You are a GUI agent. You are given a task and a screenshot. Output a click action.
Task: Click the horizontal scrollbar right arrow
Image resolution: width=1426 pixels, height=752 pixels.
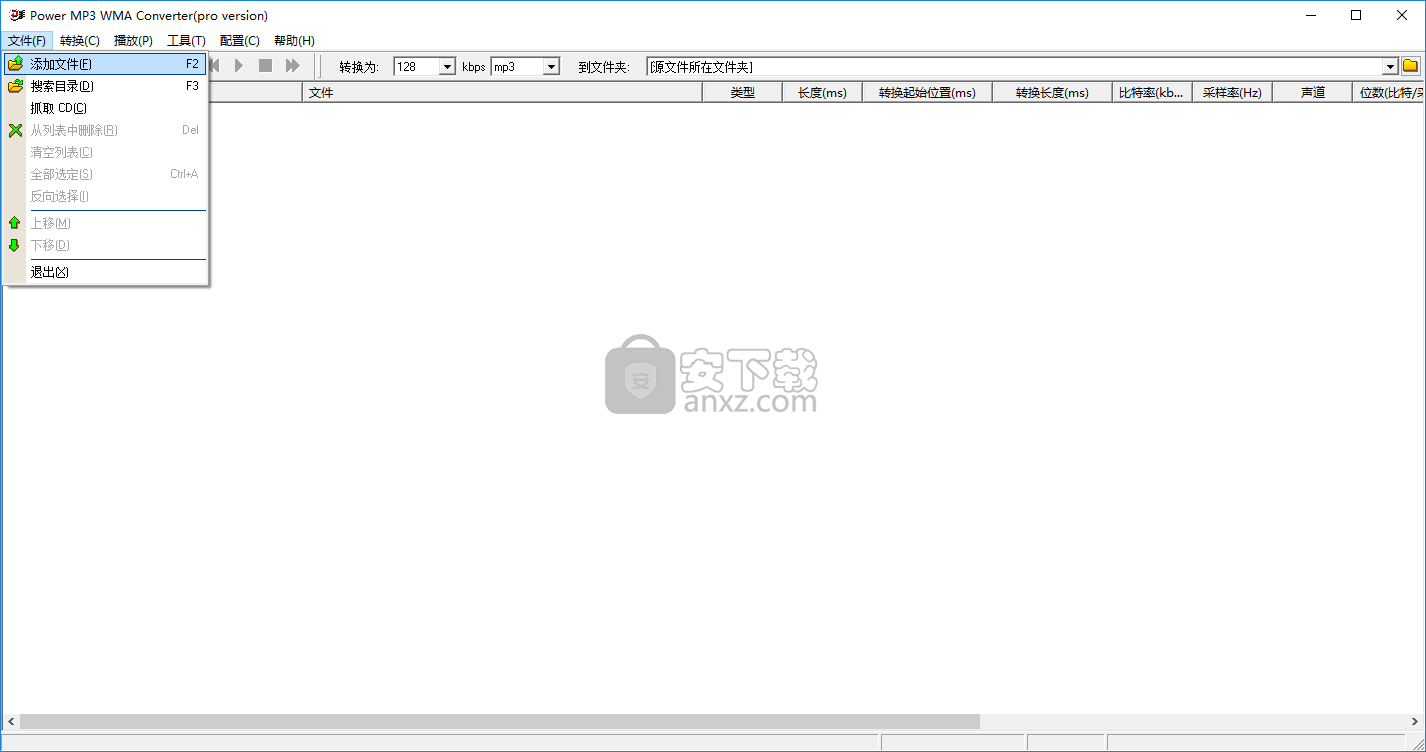pyautogui.click(x=1414, y=722)
